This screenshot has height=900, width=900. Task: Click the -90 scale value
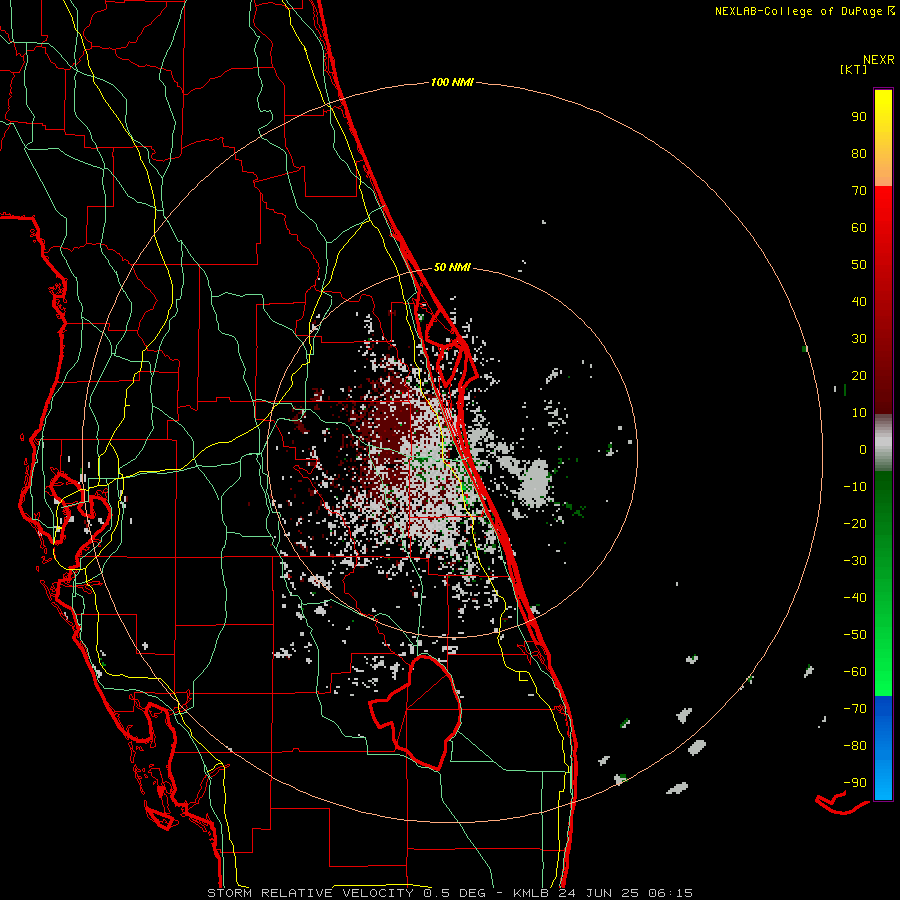855,783
